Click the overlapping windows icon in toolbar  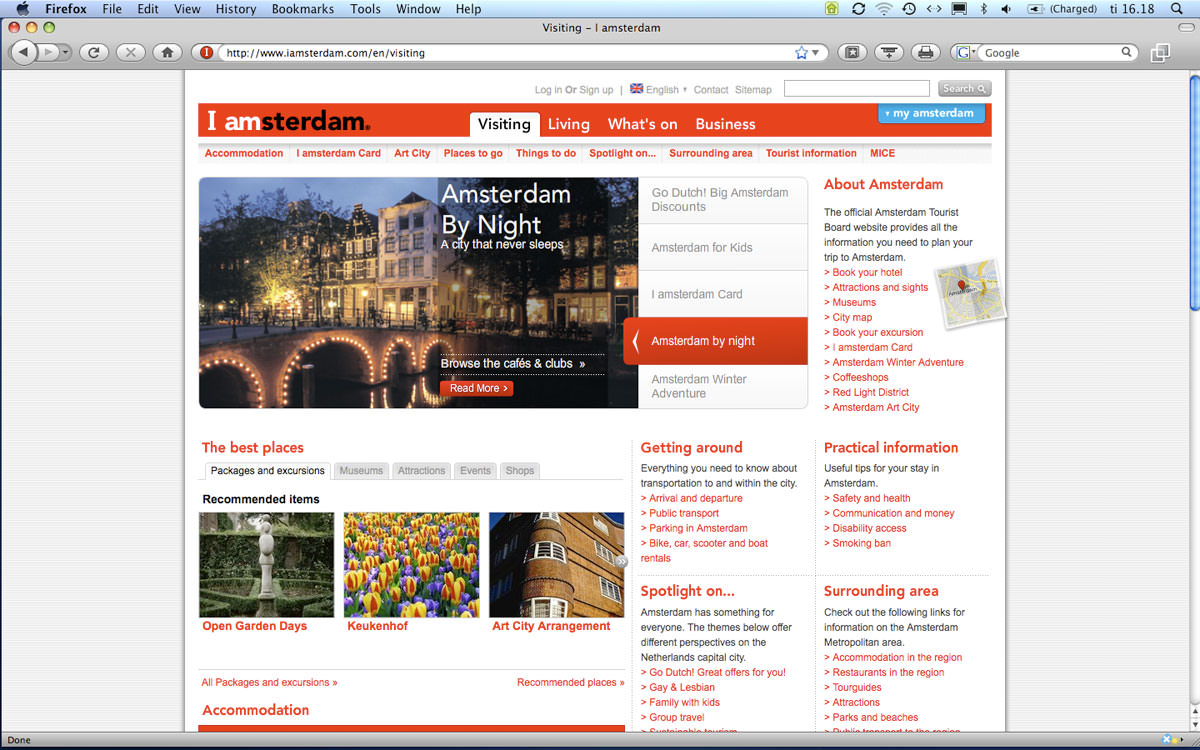click(1160, 52)
